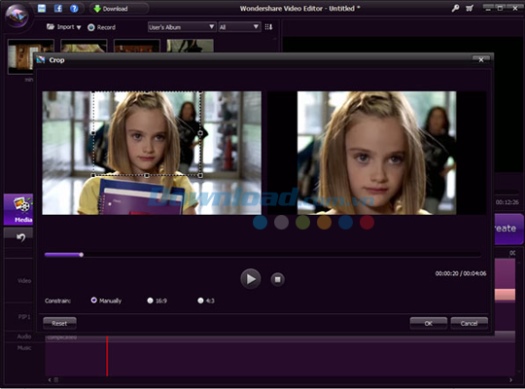525x389 pixels.
Task: Click the 00:00:20 / 00:04:06 time readout
Action: (460, 274)
